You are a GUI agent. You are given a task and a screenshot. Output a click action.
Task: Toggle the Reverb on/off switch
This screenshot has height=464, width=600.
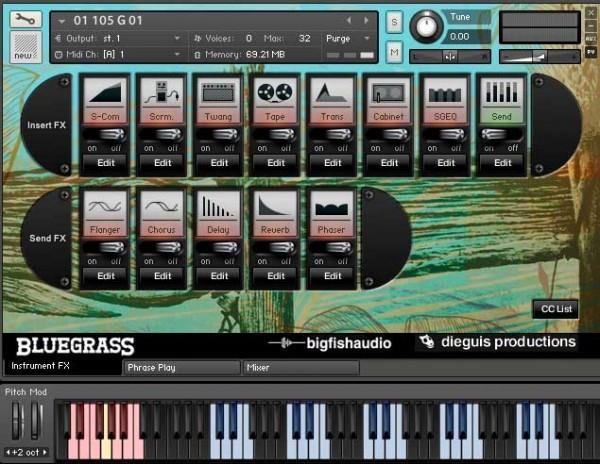(275, 248)
